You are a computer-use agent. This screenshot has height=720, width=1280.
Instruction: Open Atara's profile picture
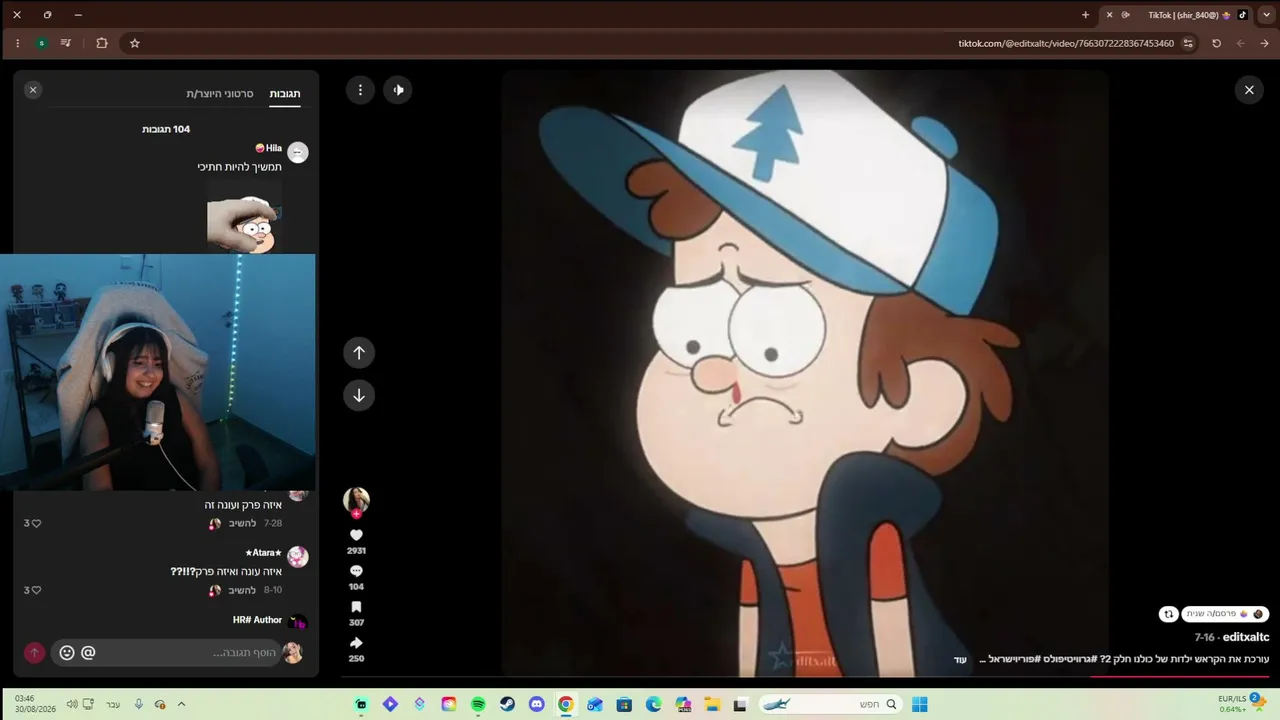298,557
